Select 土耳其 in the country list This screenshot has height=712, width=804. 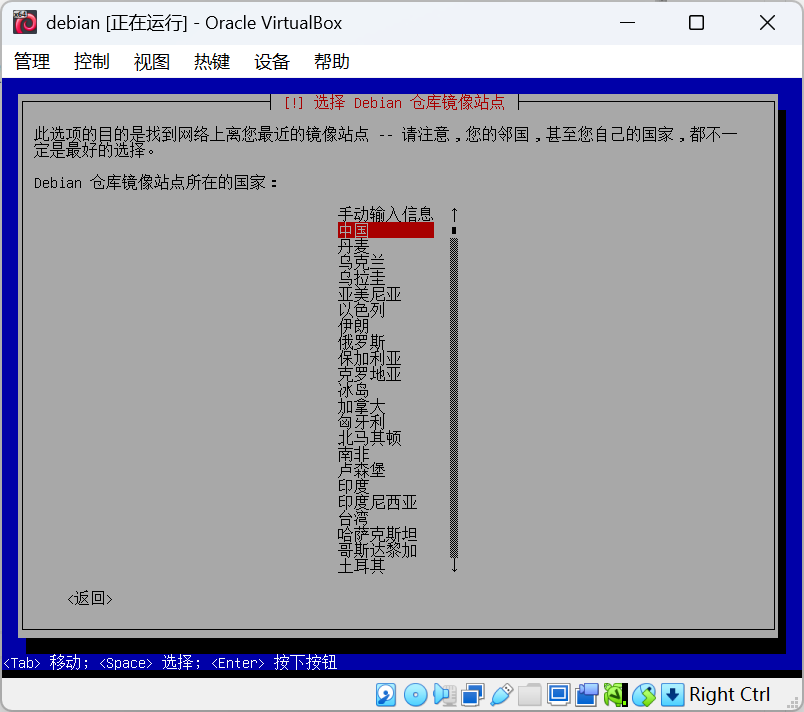coord(361,565)
